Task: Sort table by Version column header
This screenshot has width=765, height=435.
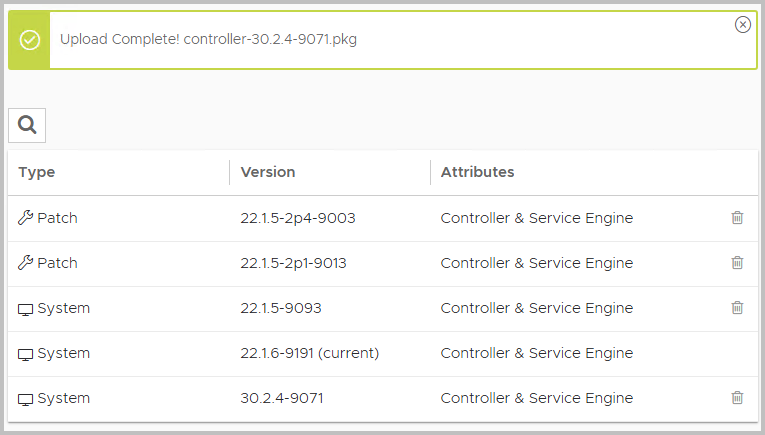Action: [x=268, y=172]
